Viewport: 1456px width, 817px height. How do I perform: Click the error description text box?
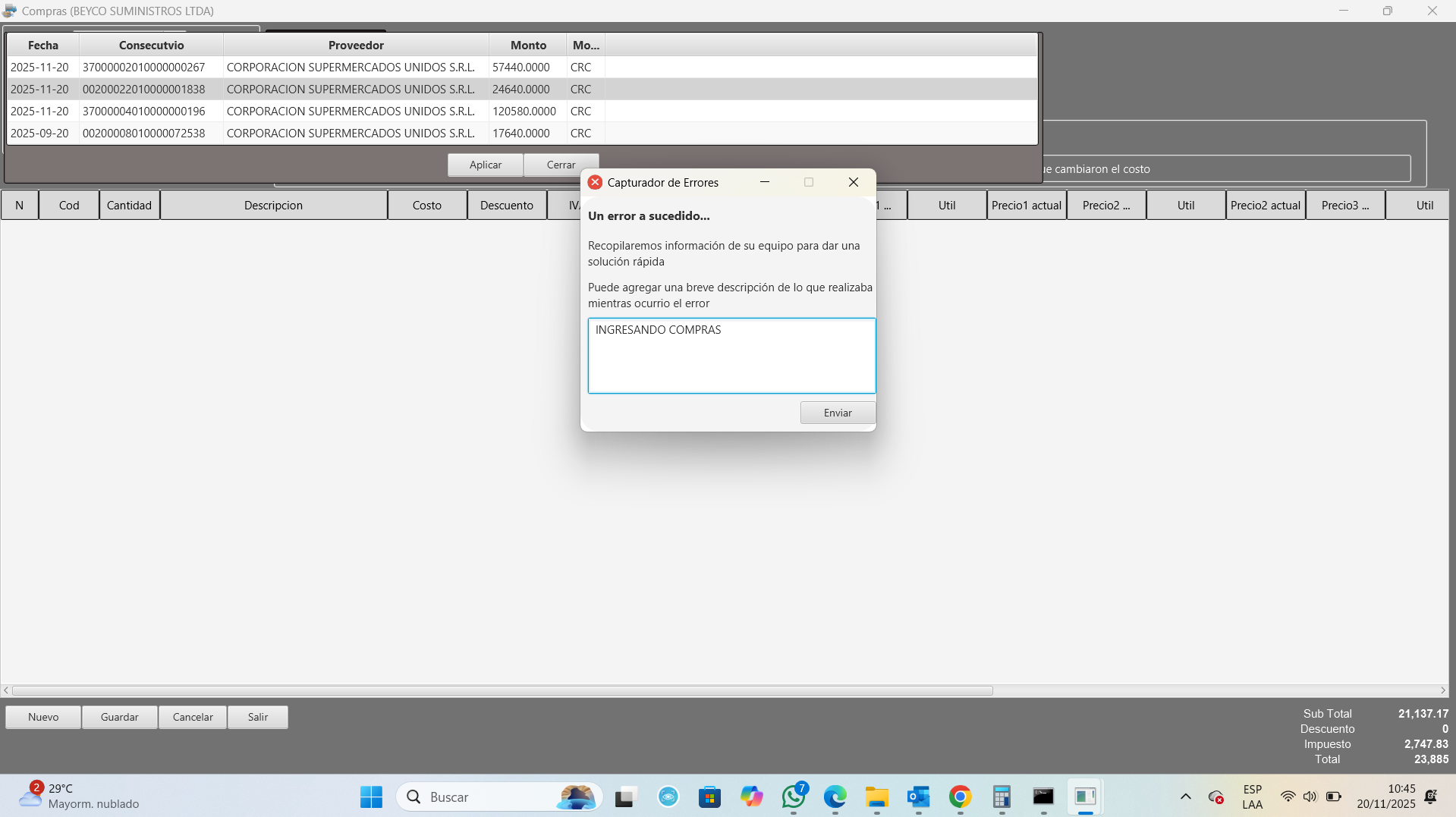coord(731,356)
